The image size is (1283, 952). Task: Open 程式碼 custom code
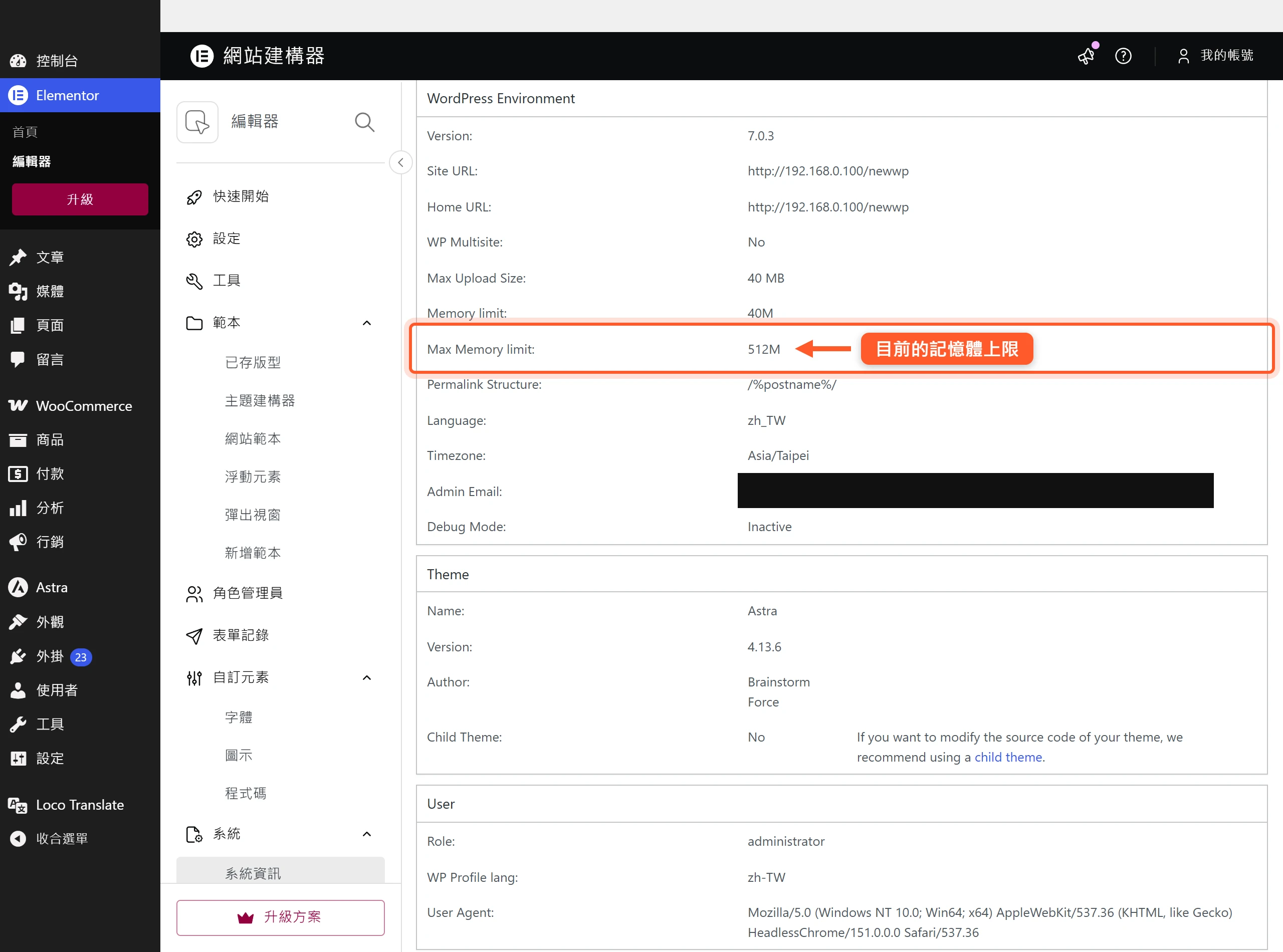click(246, 794)
